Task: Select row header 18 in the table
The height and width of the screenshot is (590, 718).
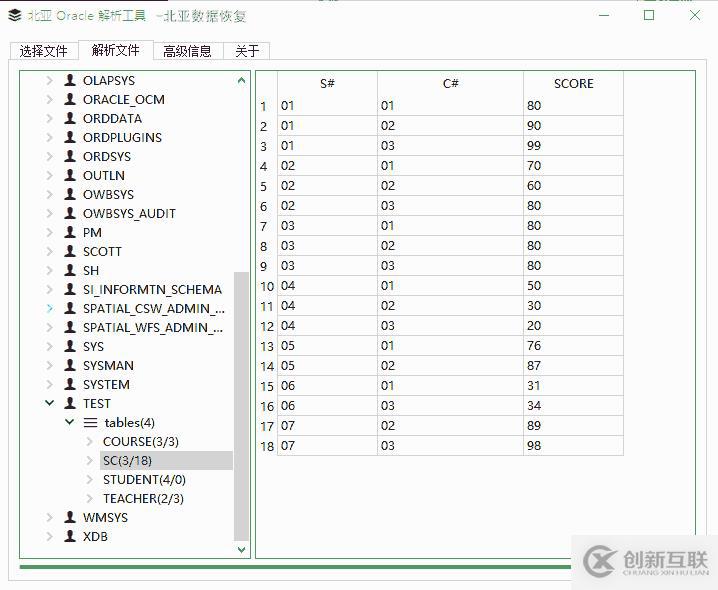Action: point(267,446)
